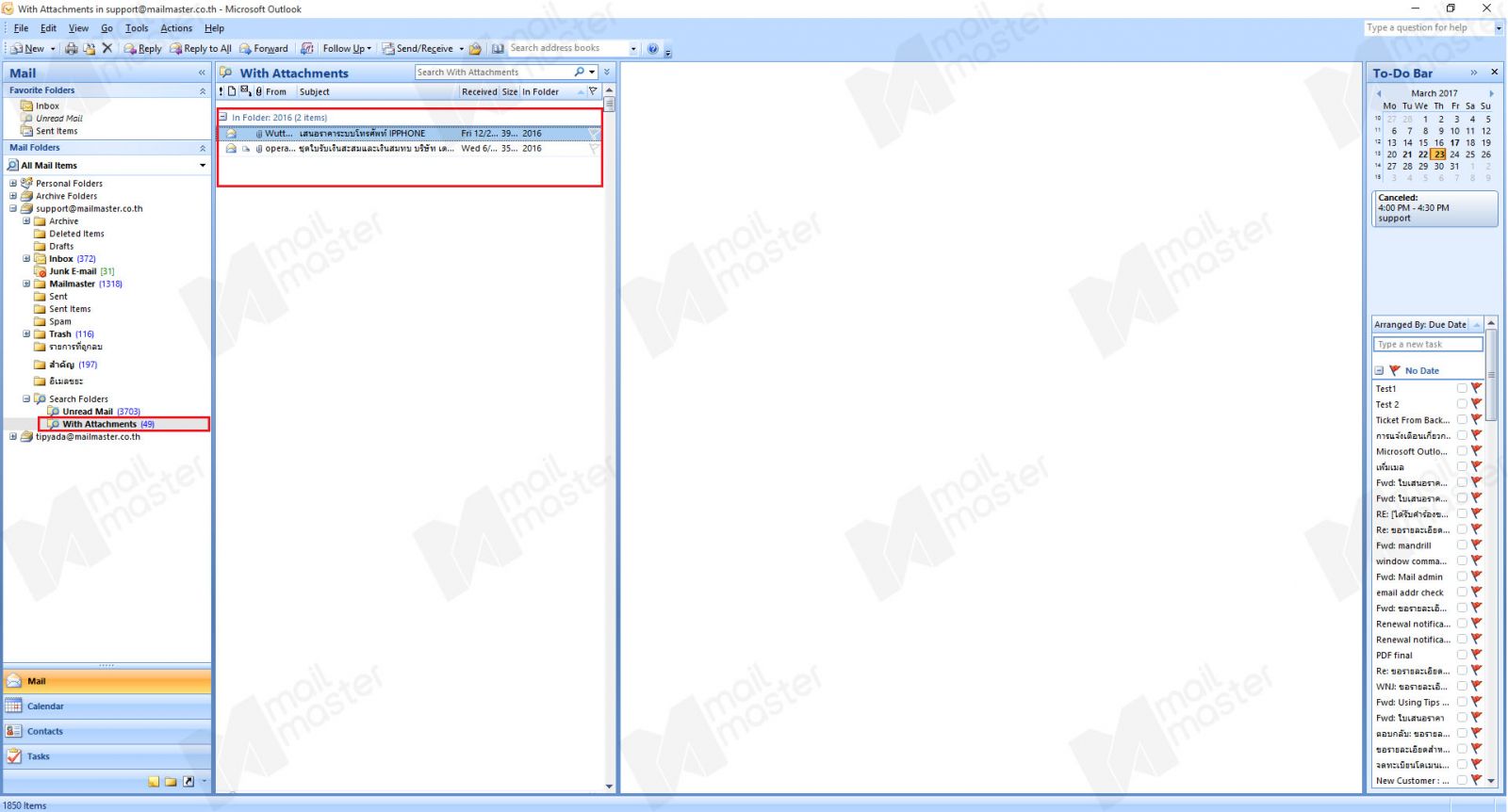This screenshot has width=1508, height=812.
Task: Check the completion box for Test 2
Action: tap(1462, 404)
